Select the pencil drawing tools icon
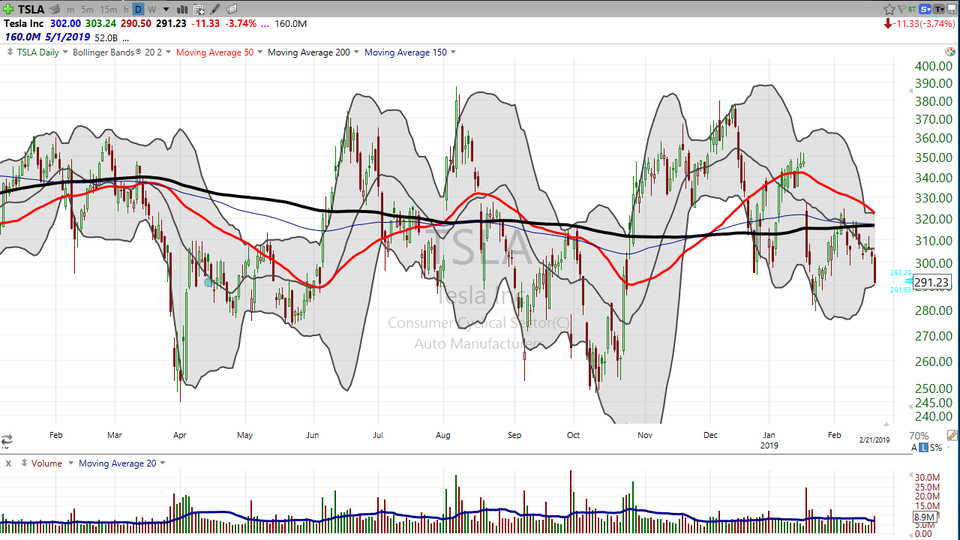This screenshot has width=960, height=540. [x=215, y=9]
